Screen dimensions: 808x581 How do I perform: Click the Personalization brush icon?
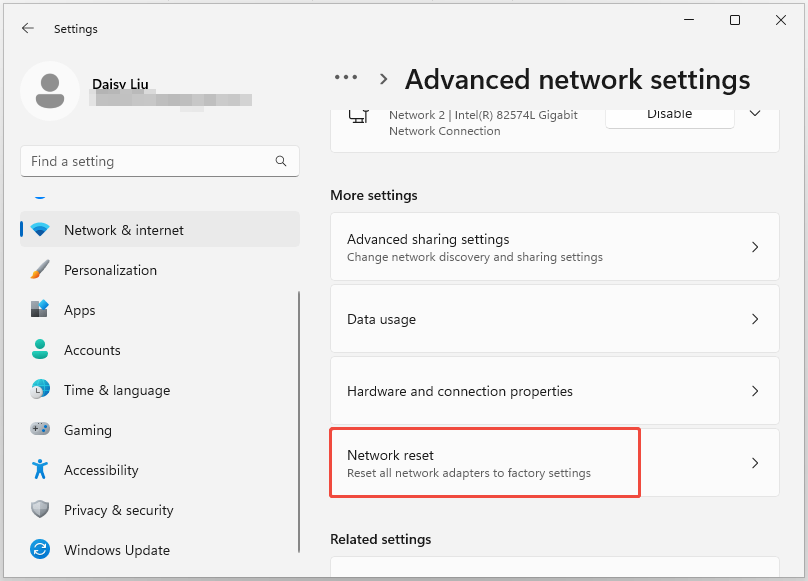pyautogui.click(x=41, y=270)
